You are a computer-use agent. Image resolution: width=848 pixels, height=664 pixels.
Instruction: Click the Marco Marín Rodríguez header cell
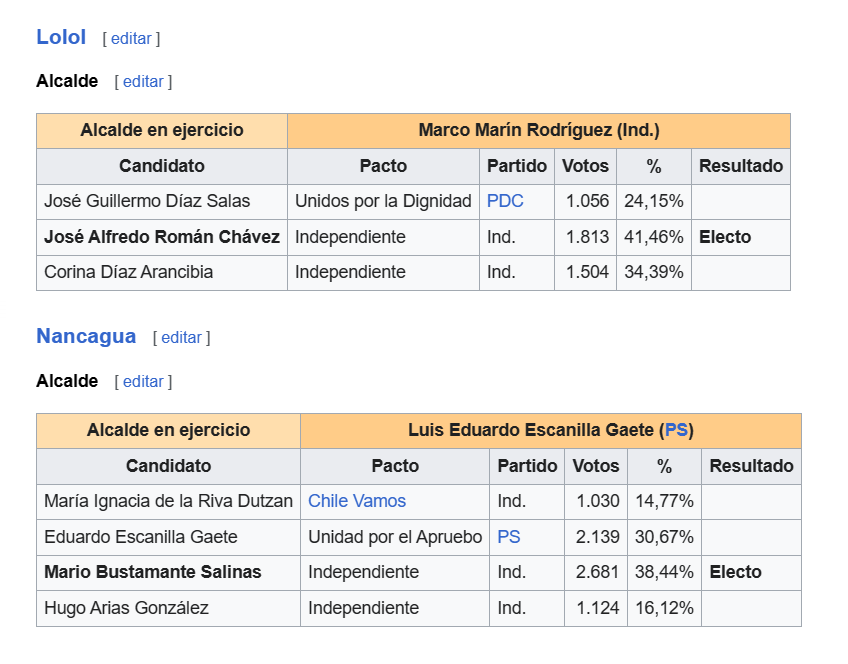[x=539, y=131]
